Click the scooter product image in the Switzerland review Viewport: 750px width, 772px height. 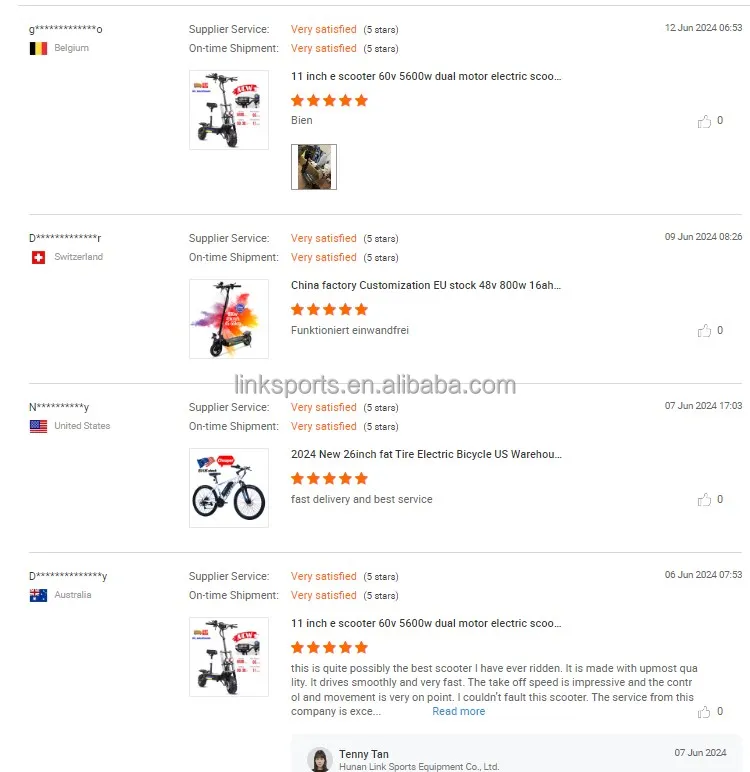tap(229, 318)
